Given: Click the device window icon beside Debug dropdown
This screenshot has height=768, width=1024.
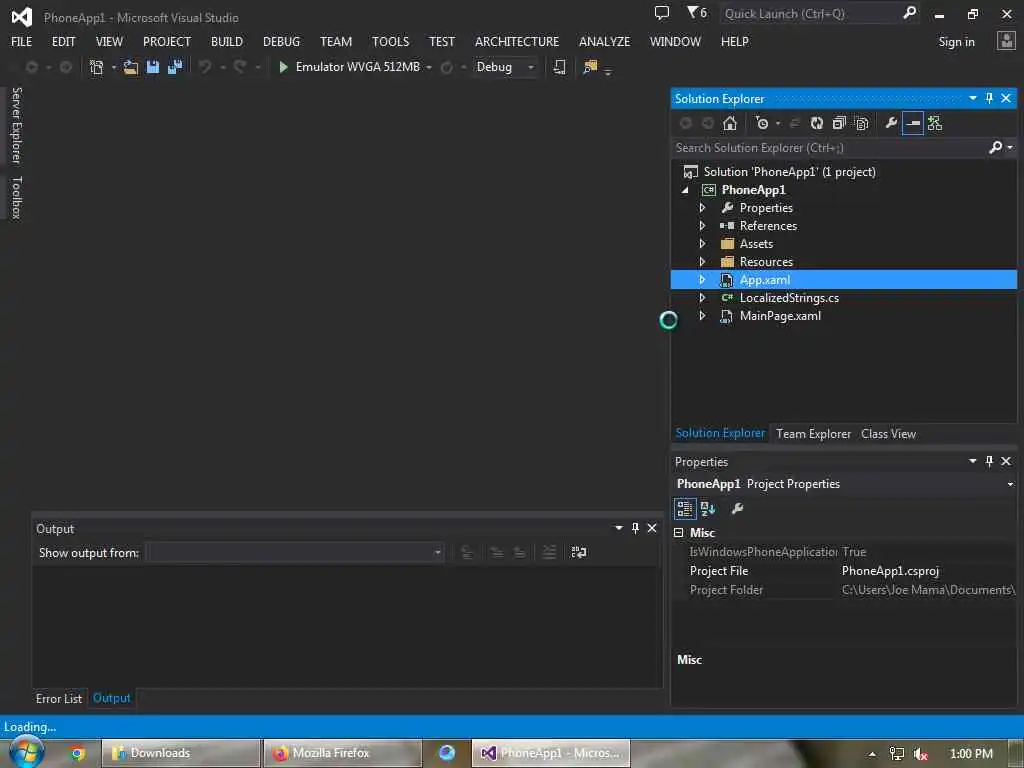Looking at the screenshot, I should pos(560,67).
